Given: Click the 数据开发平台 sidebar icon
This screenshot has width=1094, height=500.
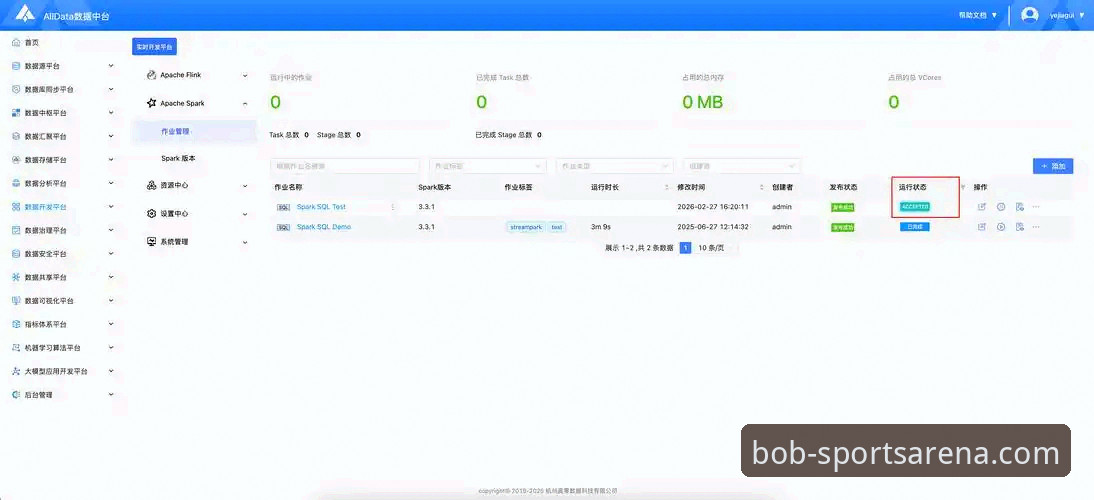Looking at the screenshot, I should coord(17,207).
